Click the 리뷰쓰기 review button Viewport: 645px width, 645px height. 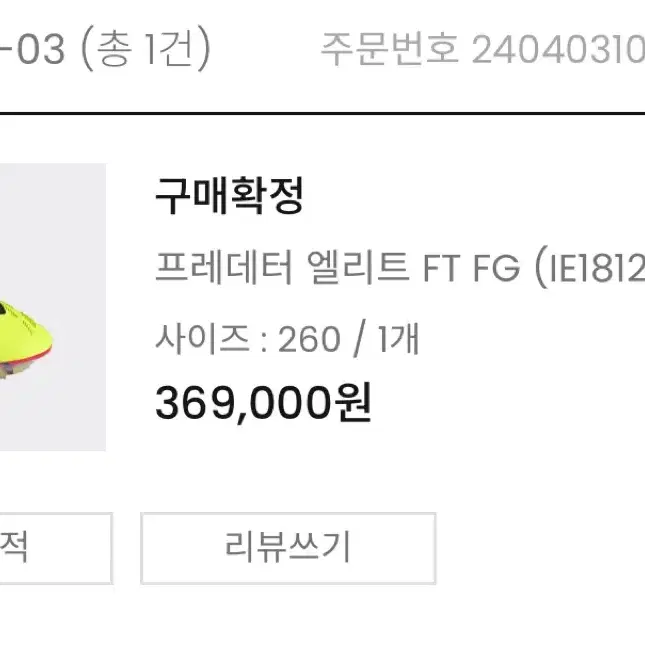pos(288,548)
